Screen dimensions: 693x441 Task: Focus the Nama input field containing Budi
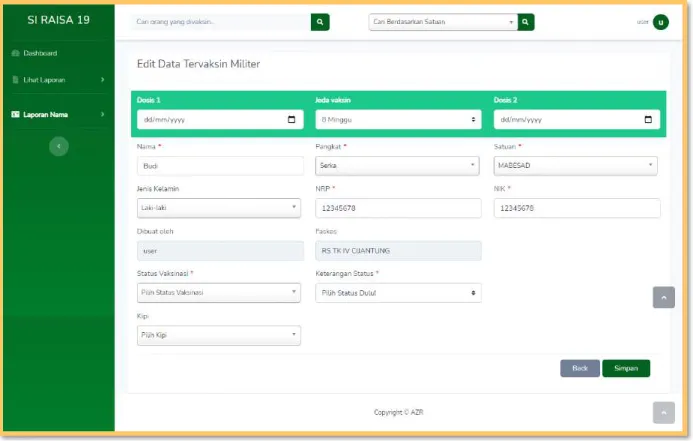220,166
